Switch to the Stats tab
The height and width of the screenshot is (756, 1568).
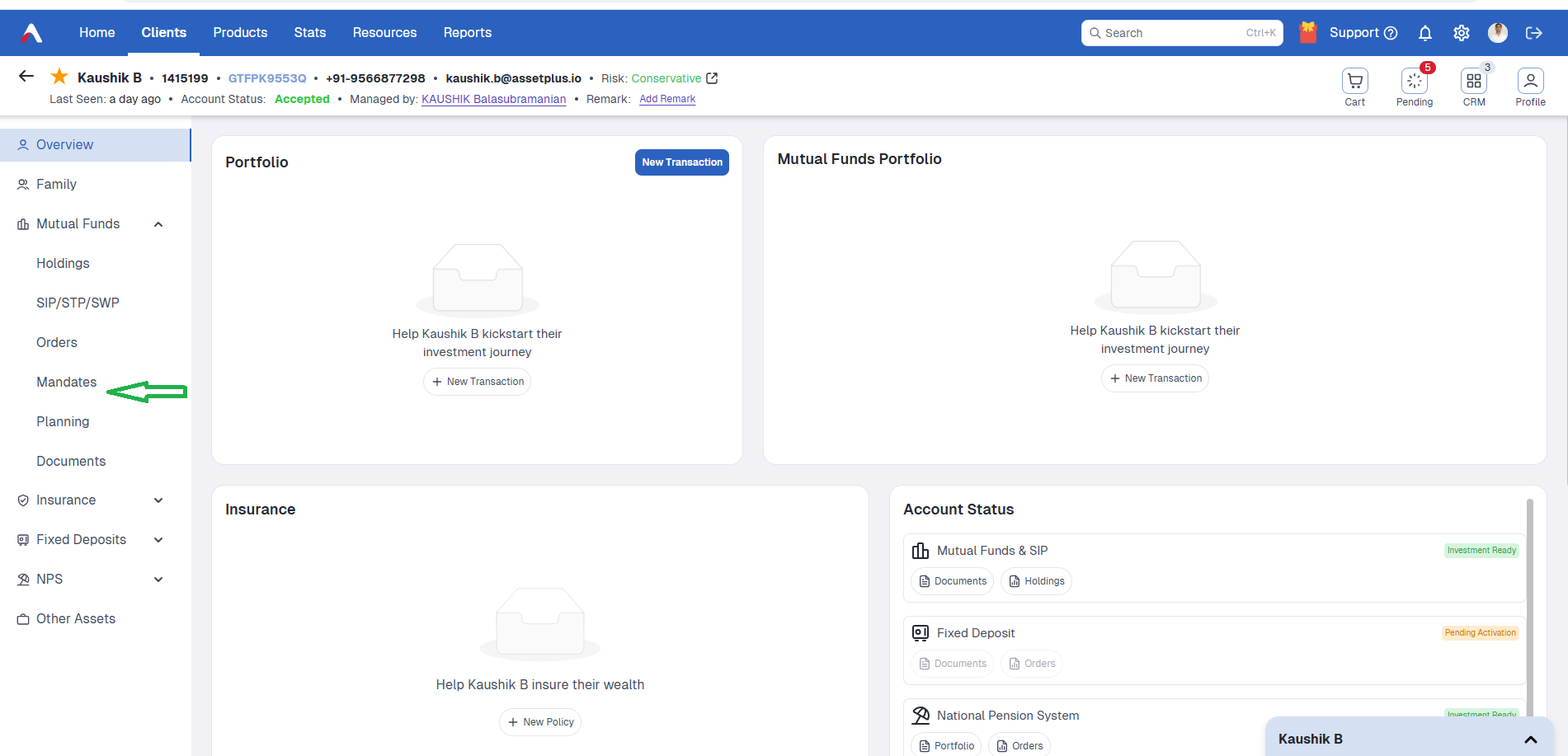tap(310, 33)
